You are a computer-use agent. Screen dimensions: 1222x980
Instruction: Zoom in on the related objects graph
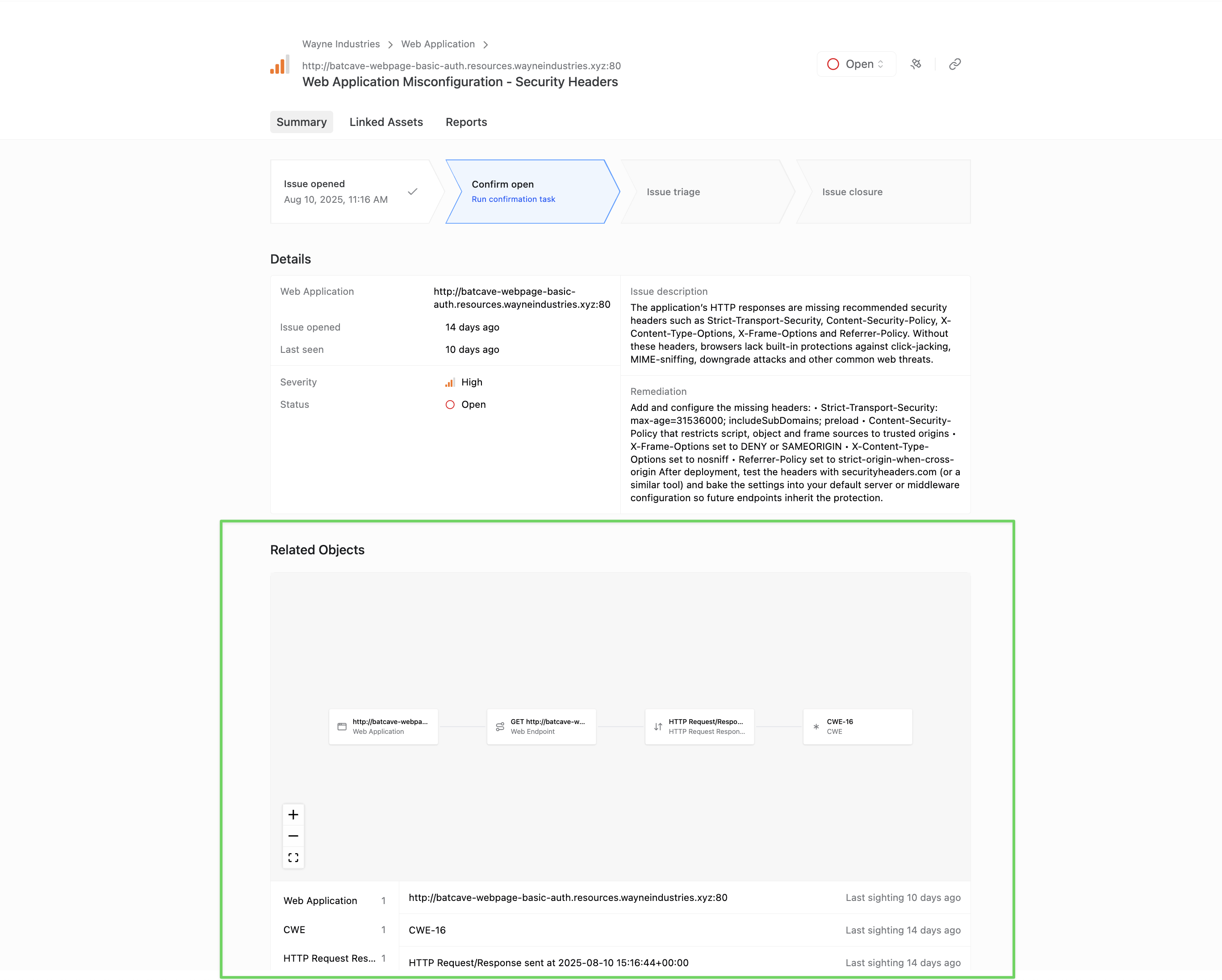293,814
